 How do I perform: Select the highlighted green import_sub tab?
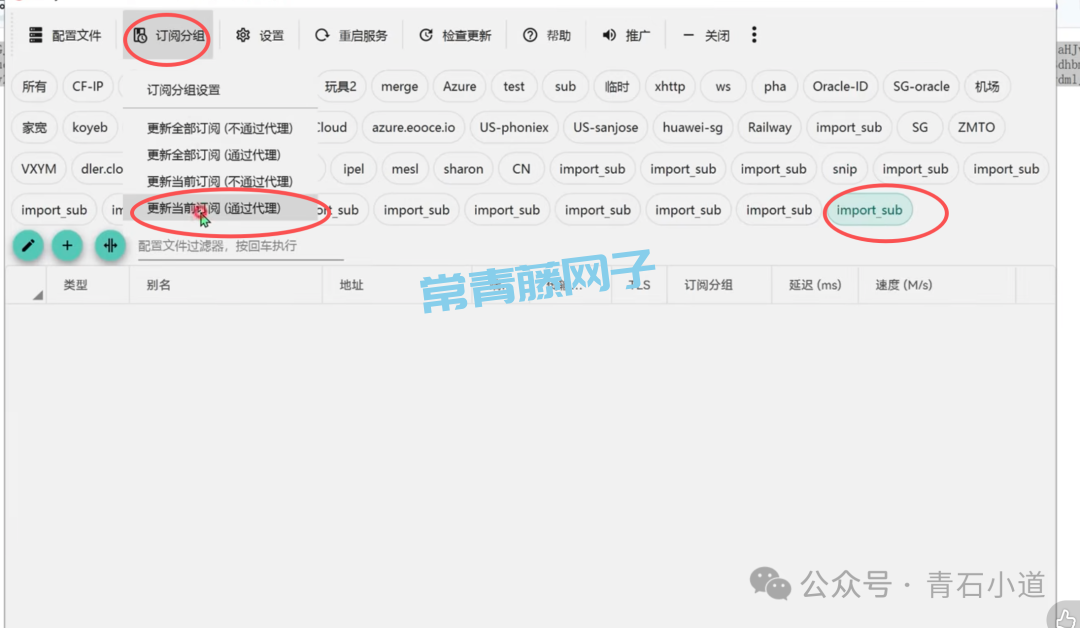(869, 210)
